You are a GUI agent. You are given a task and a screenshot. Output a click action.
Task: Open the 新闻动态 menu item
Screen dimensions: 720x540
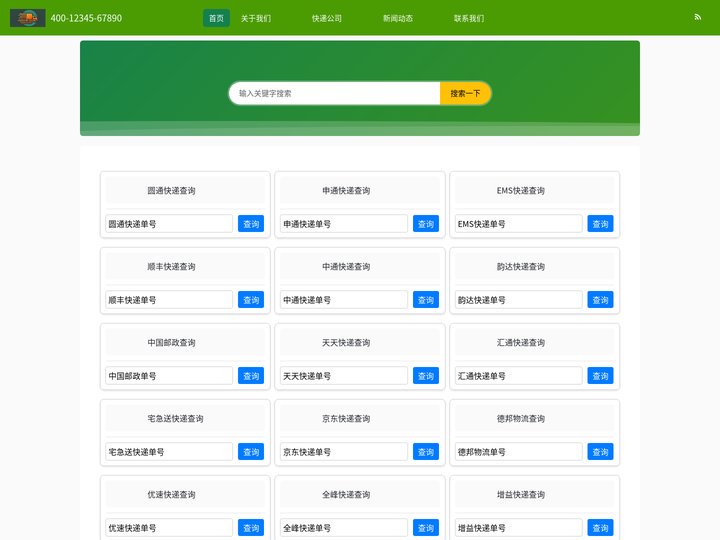(x=398, y=18)
